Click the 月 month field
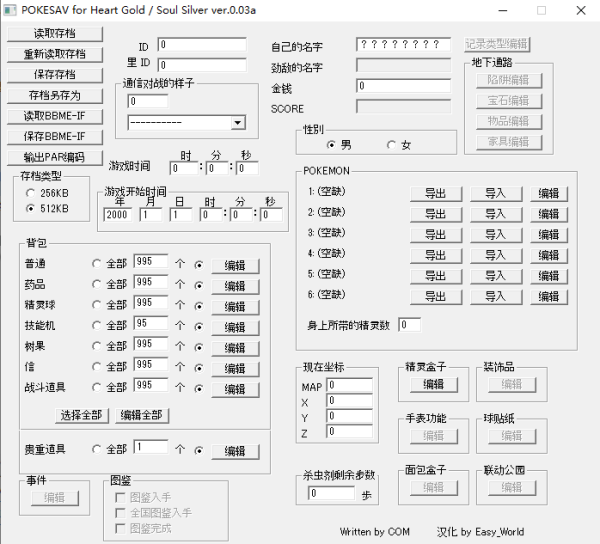Viewport: 600px width, 544px height. (151, 215)
